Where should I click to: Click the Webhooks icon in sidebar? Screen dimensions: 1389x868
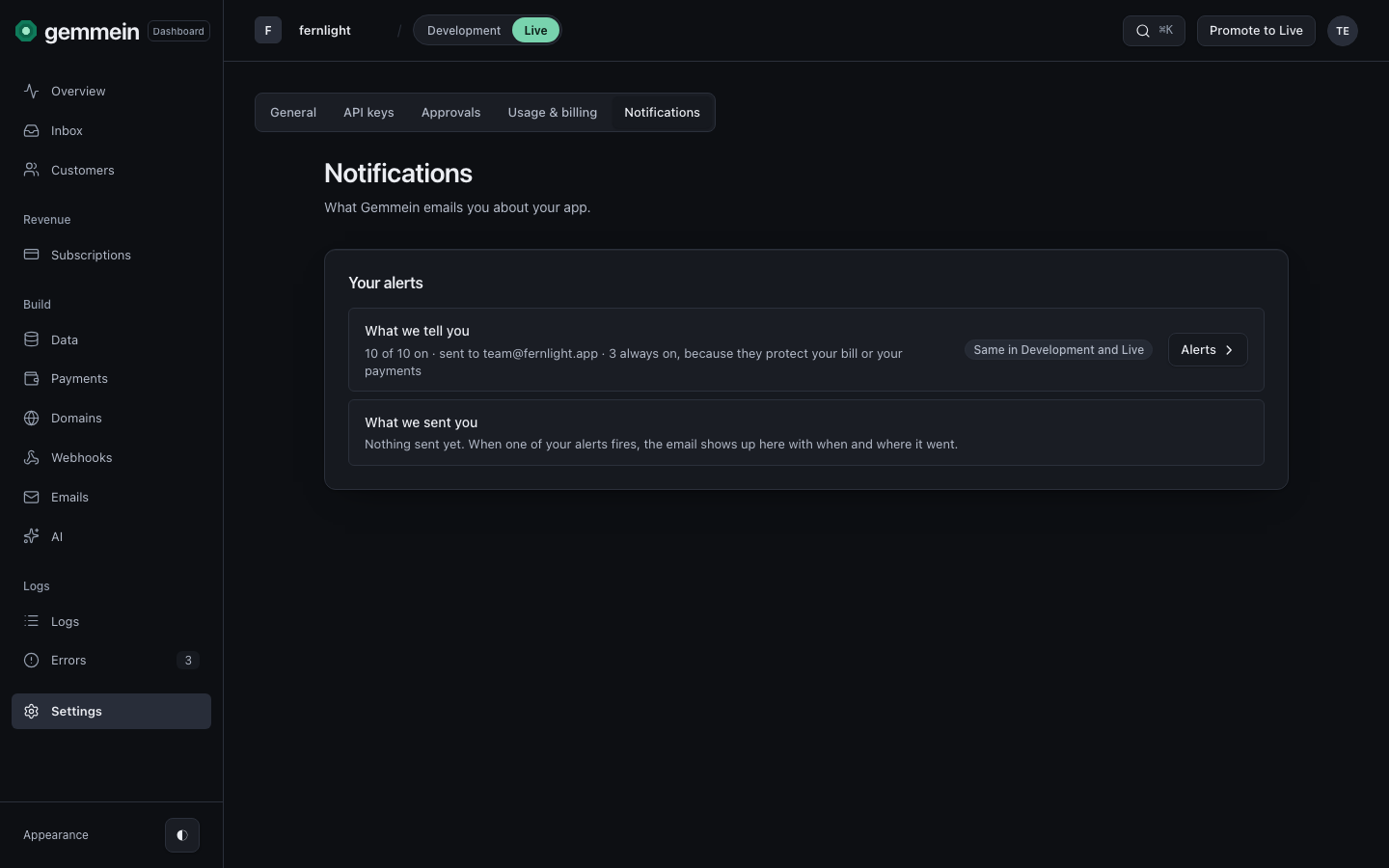click(x=32, y=457)
